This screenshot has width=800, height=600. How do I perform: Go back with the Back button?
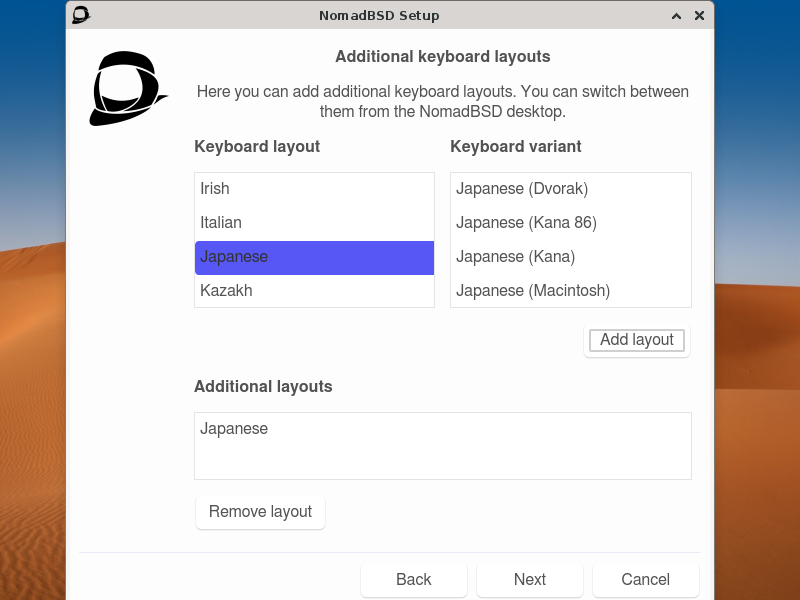pos(413,579)
